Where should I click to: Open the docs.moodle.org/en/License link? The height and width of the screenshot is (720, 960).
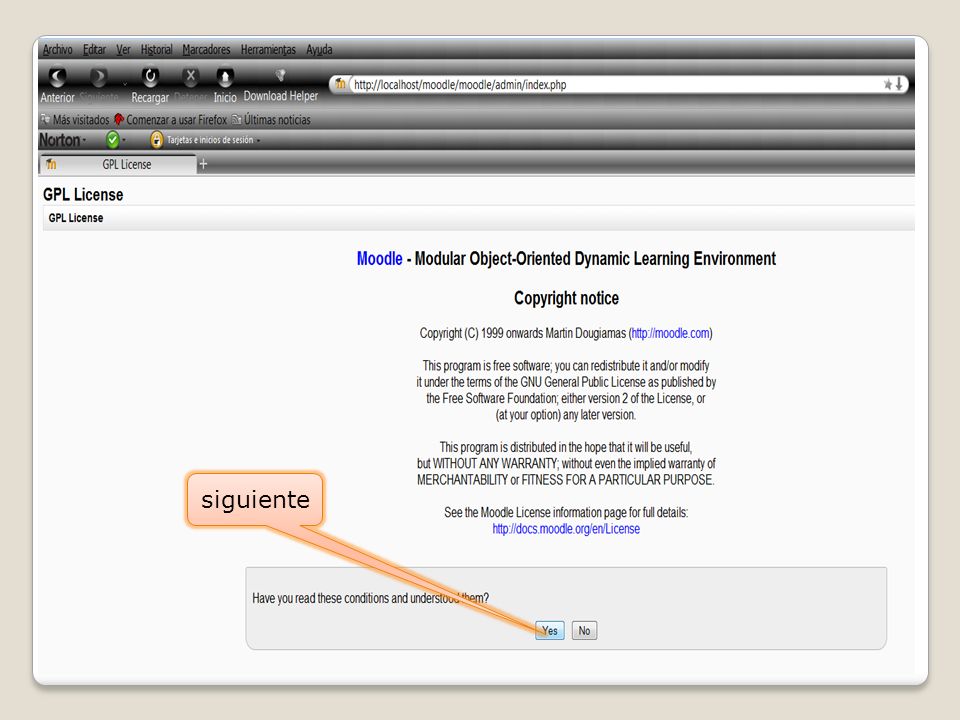(x=566, y=528)
